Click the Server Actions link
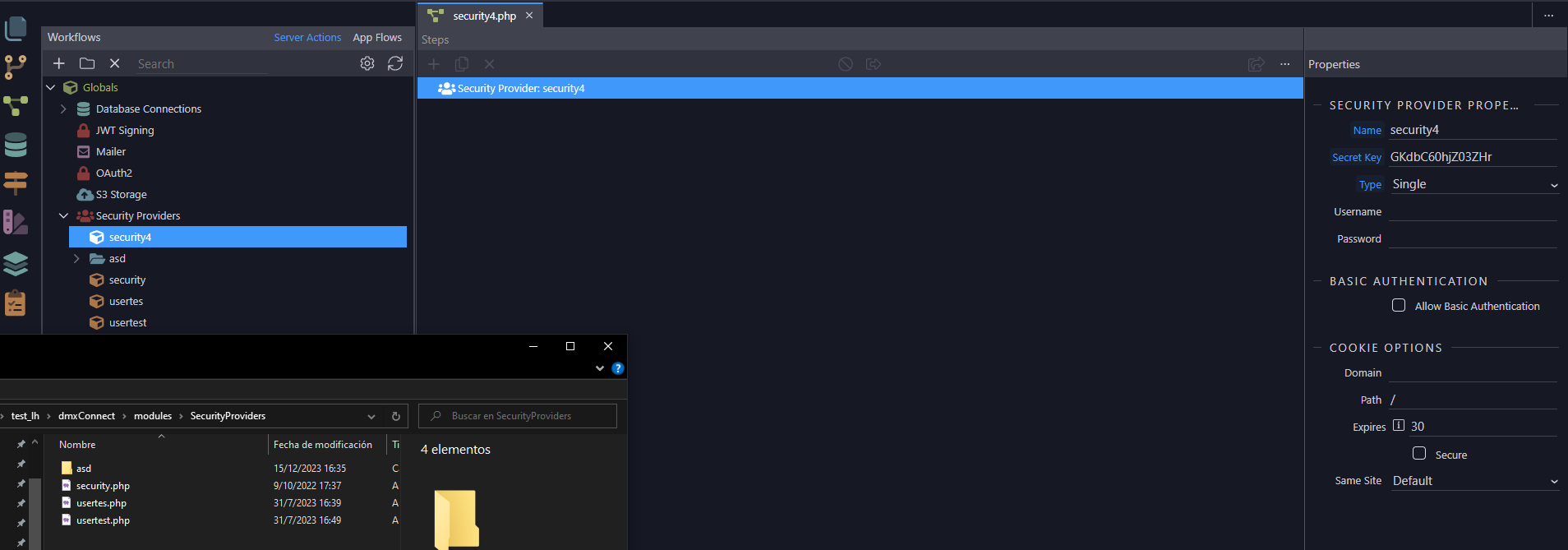This screenshot has height=550, width=1568. click(x=307, y=37)
